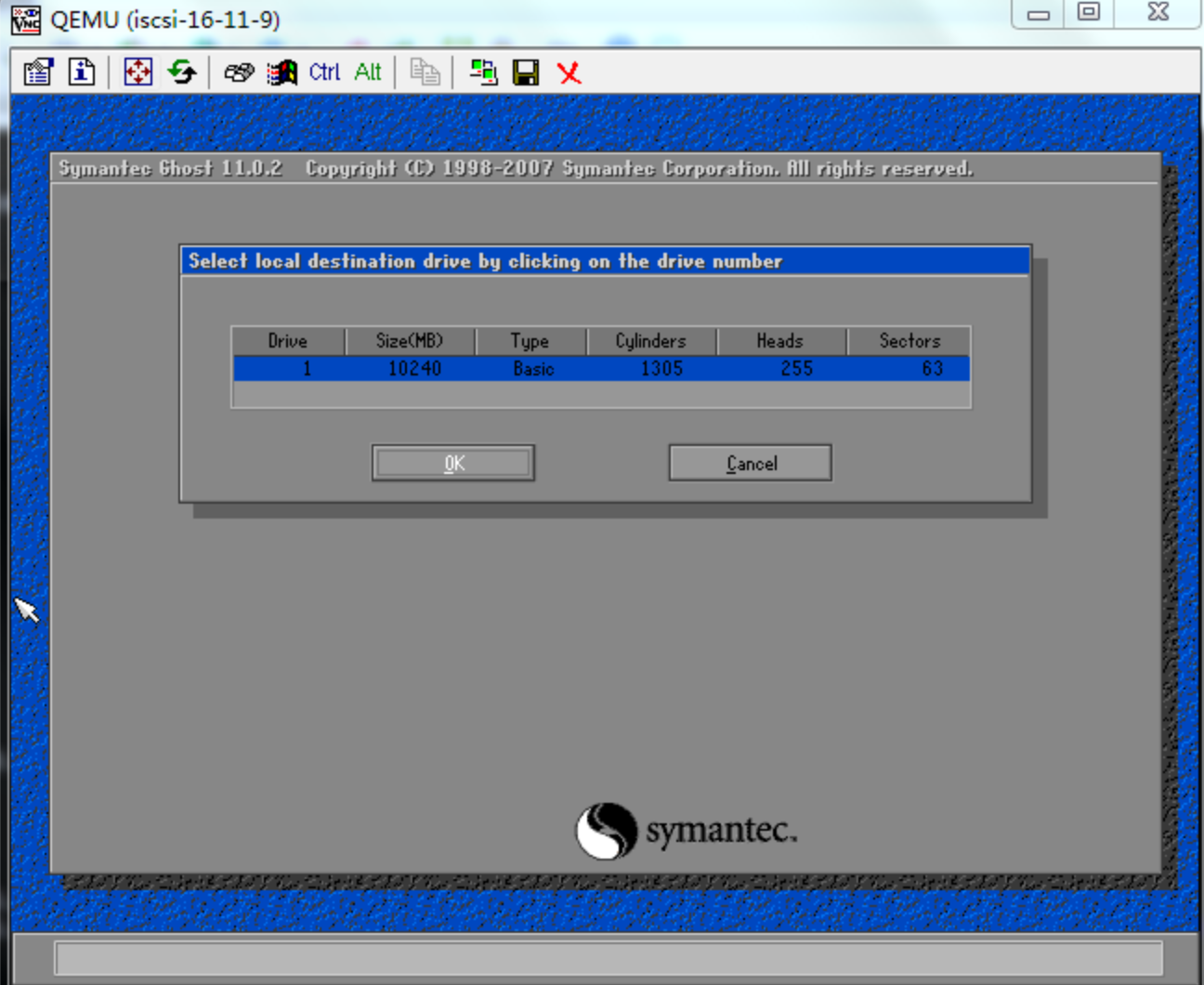
Task: Click the Drive column header
Action: [288, 341]
